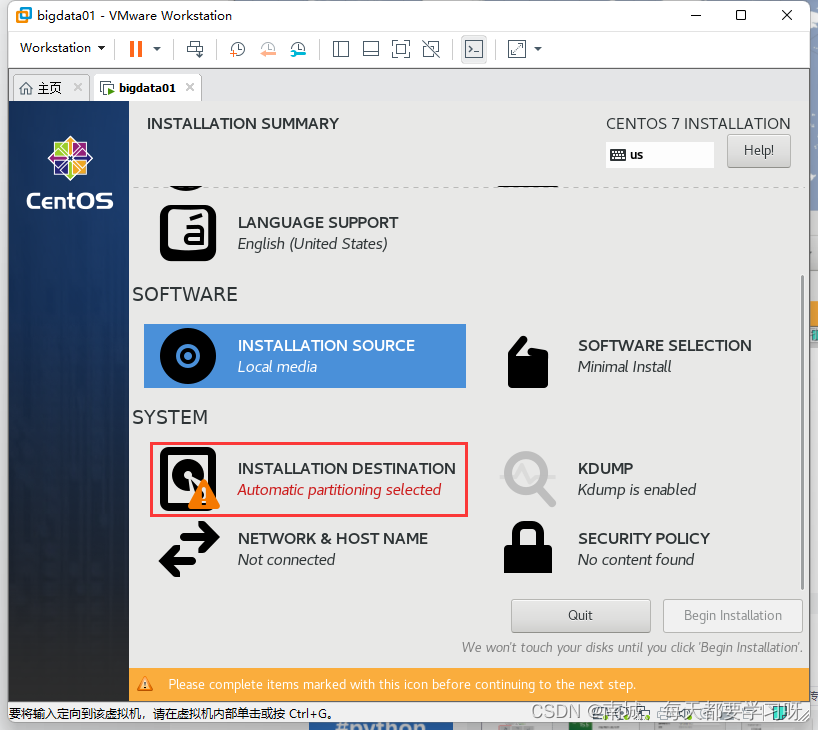
Task: Click the Begin Installation button
Action: tap(732, 616)
